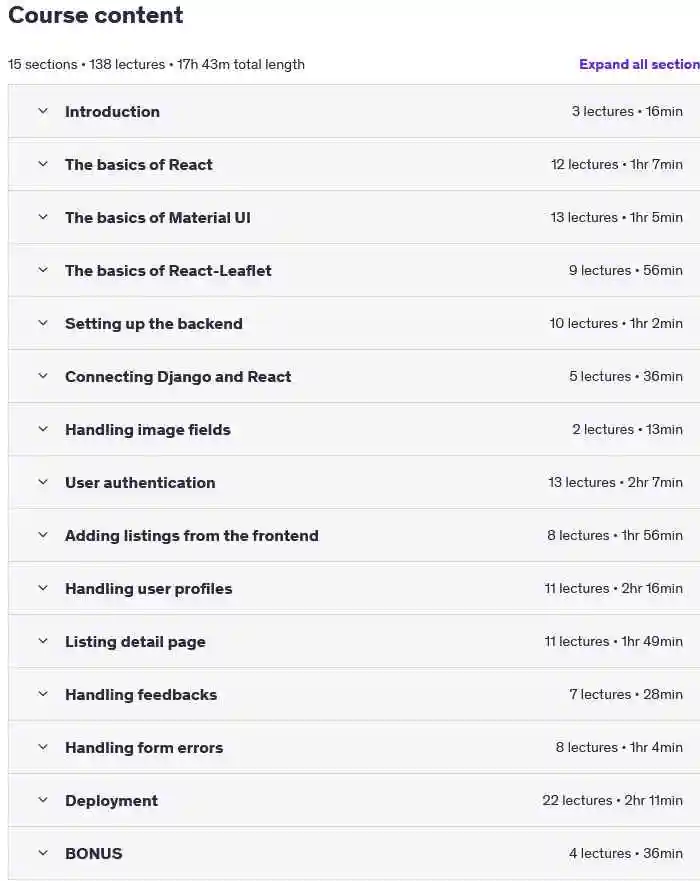700x881 pixels.
Task: Expand The basics of React chevron
Action: (43, 164)
